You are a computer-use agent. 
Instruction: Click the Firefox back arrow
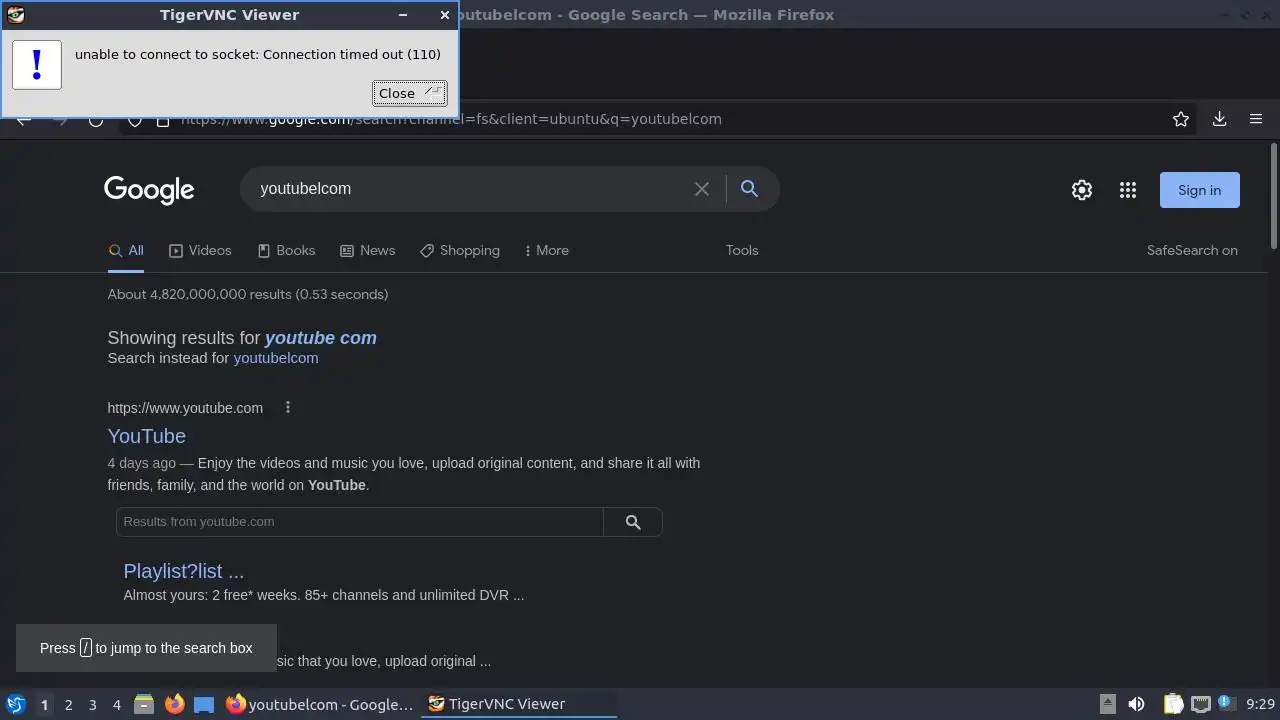(x=24, y=120)
